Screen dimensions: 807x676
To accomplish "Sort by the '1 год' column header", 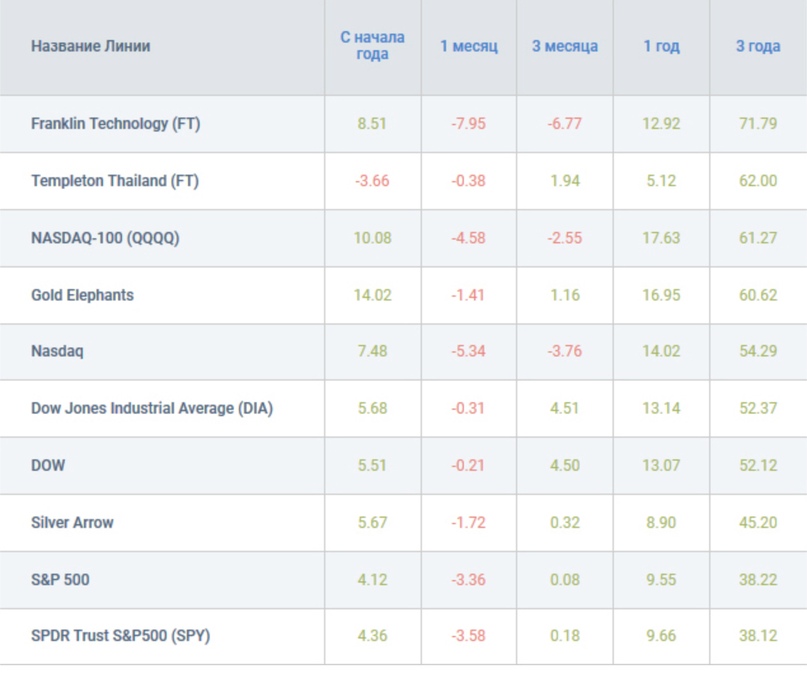I will point(661,46).
